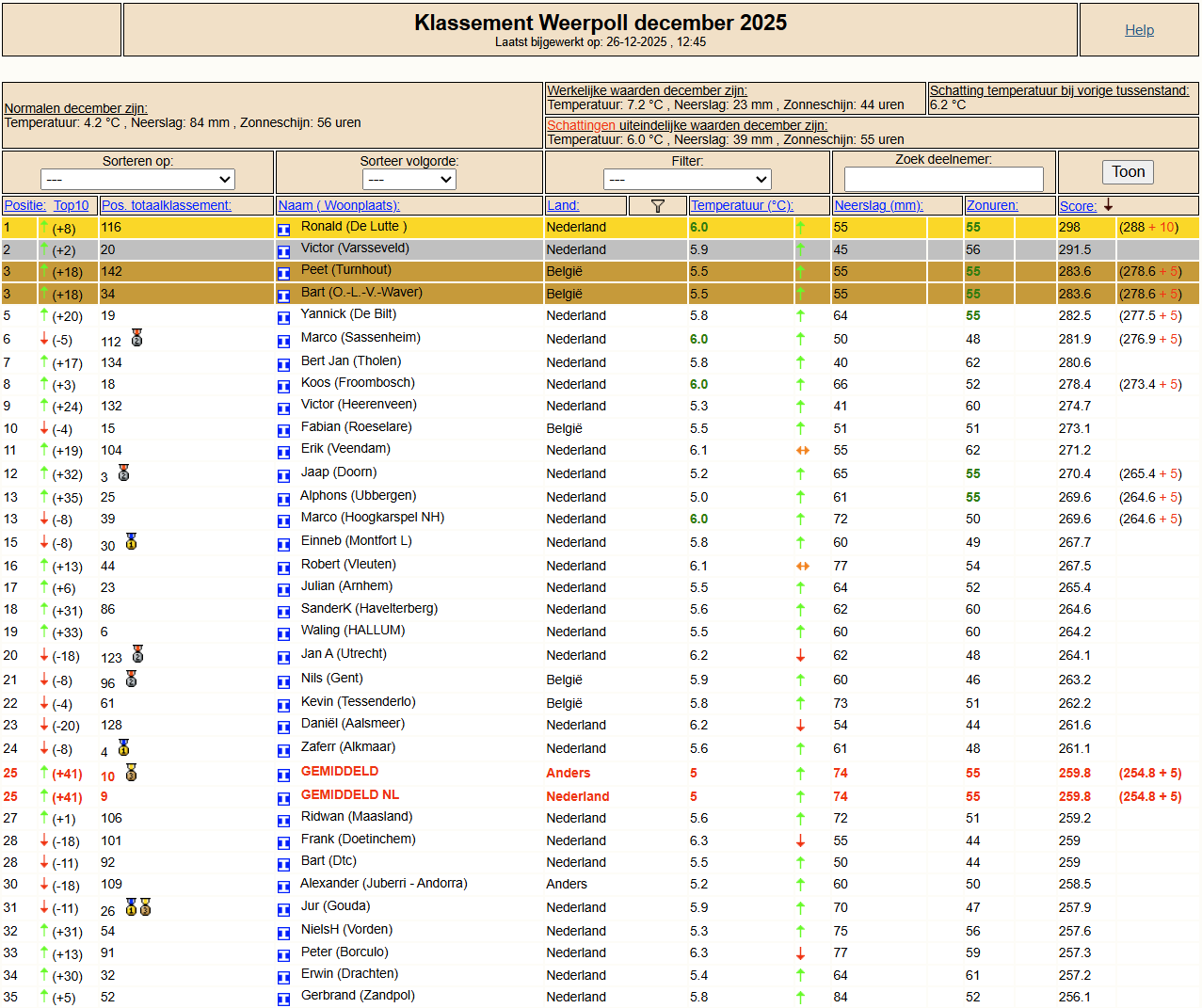This screenshot has width=1202, height=1008.
Task: Sort by Temperatuur (°C) column header
Action: tap(742, 205)
